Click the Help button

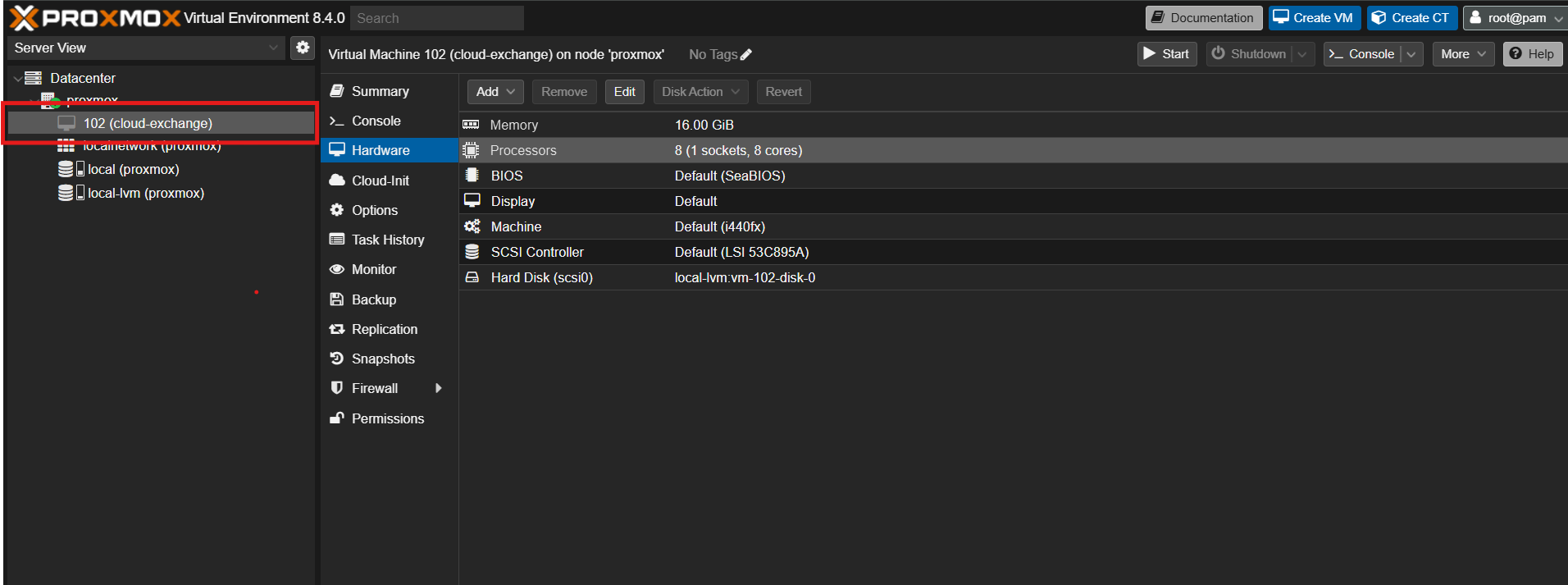pos(1532,54)
